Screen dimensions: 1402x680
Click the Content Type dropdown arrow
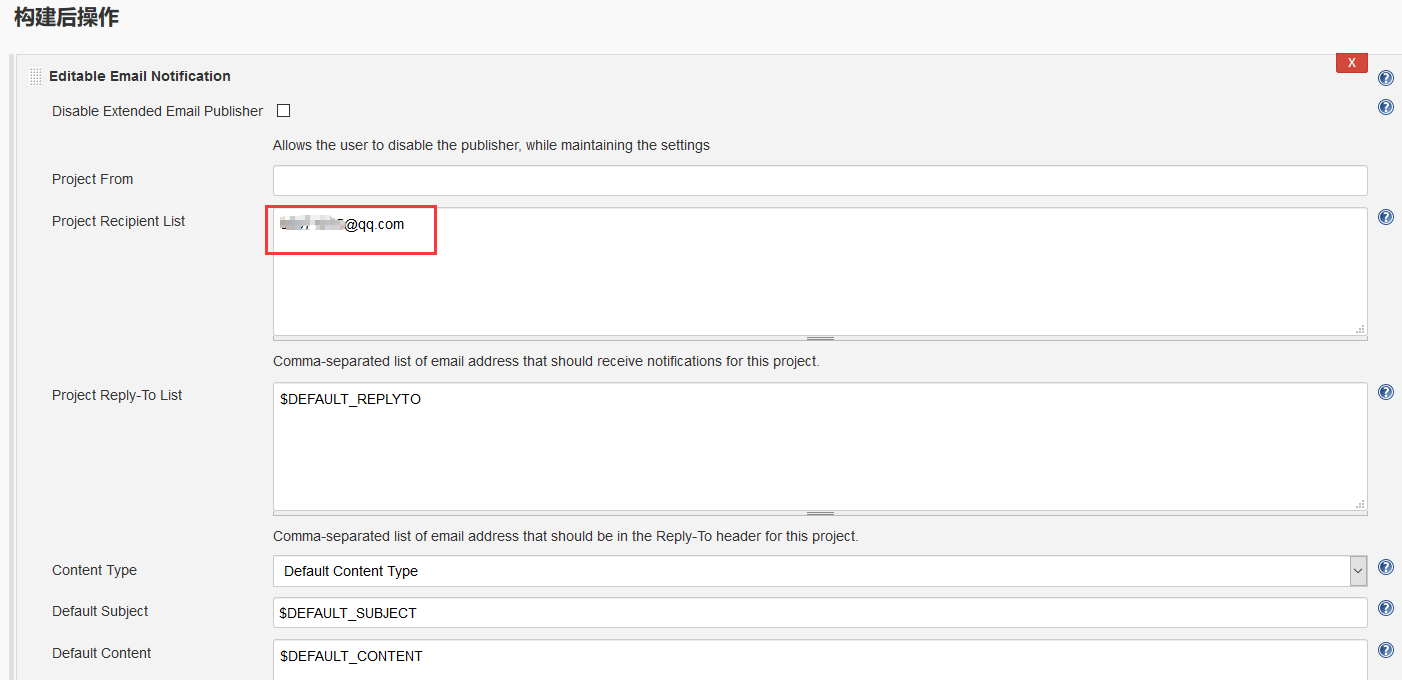[x=1358, y=571]
